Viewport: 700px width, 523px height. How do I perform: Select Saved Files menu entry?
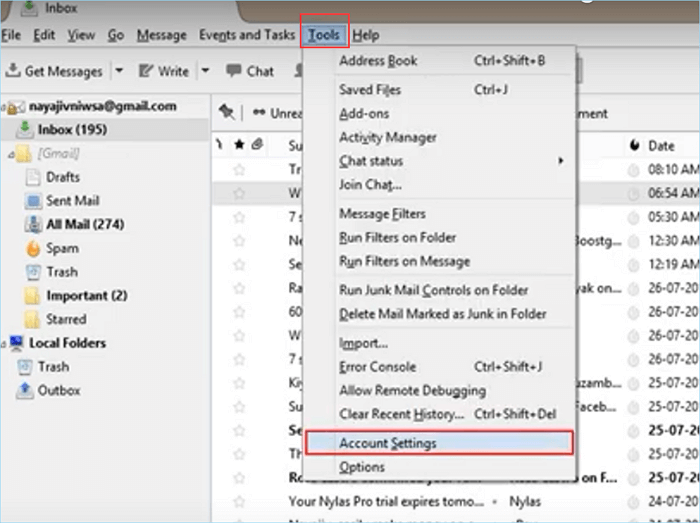(439, 90)
